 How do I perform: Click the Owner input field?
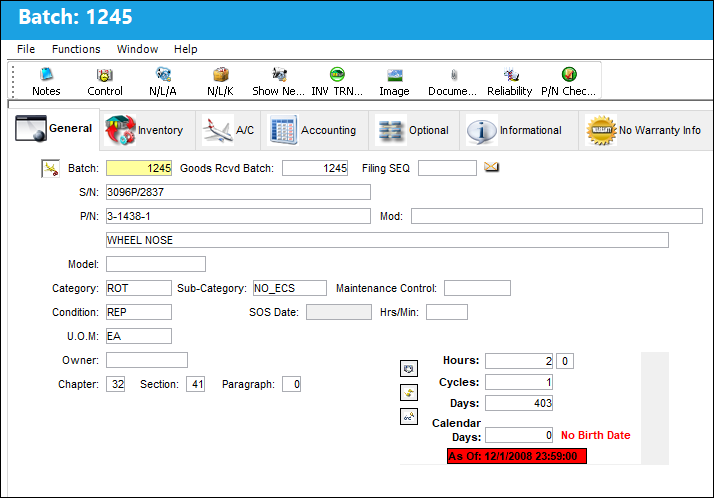click(x=147, y=360)
